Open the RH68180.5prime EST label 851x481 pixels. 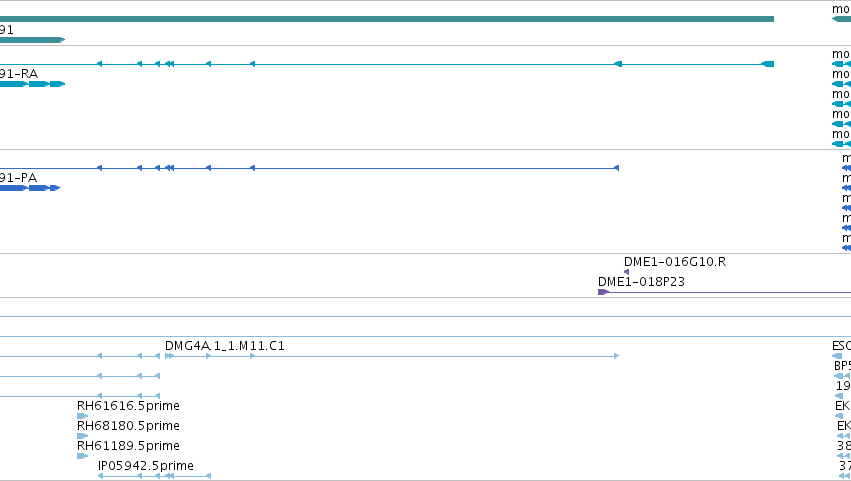(x=128, y=426)
